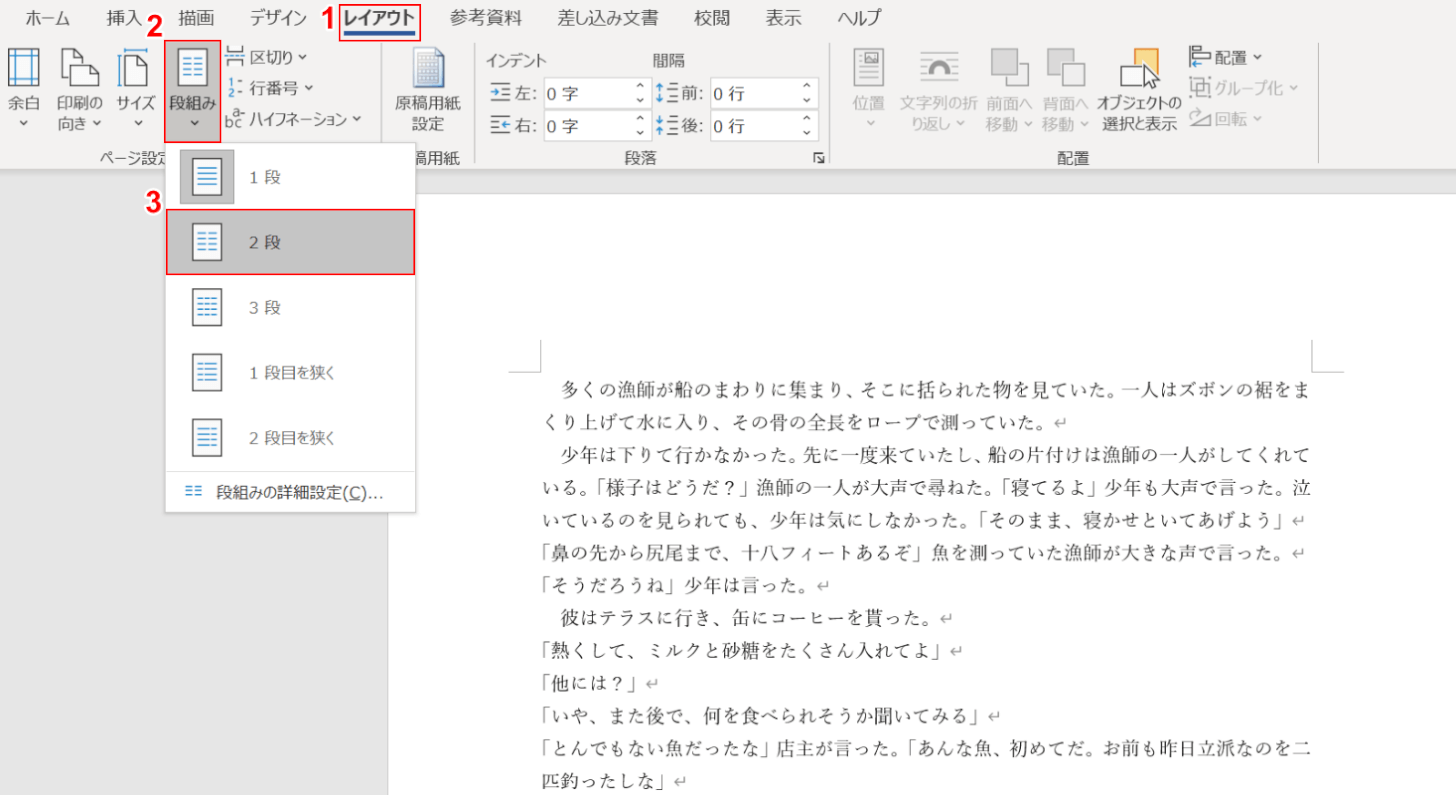Expand the 区切り breaks dropdown
This screenshot has height=795, width=1456.
tap(267, 57)
